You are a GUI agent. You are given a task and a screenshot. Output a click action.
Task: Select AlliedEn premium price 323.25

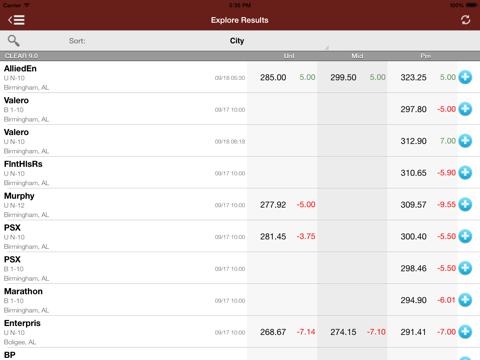click(x=413, y=77)
